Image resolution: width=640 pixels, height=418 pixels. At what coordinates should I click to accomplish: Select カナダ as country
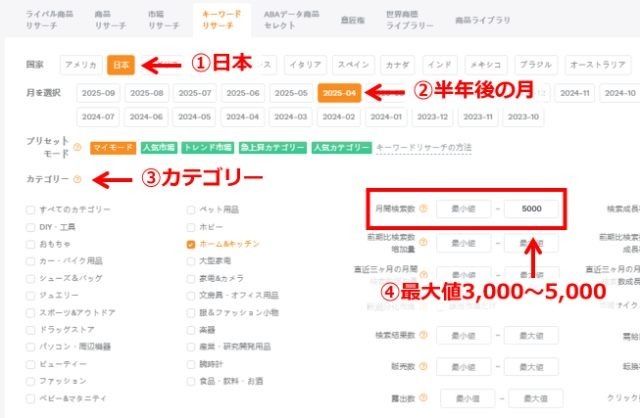click(398, 65)
